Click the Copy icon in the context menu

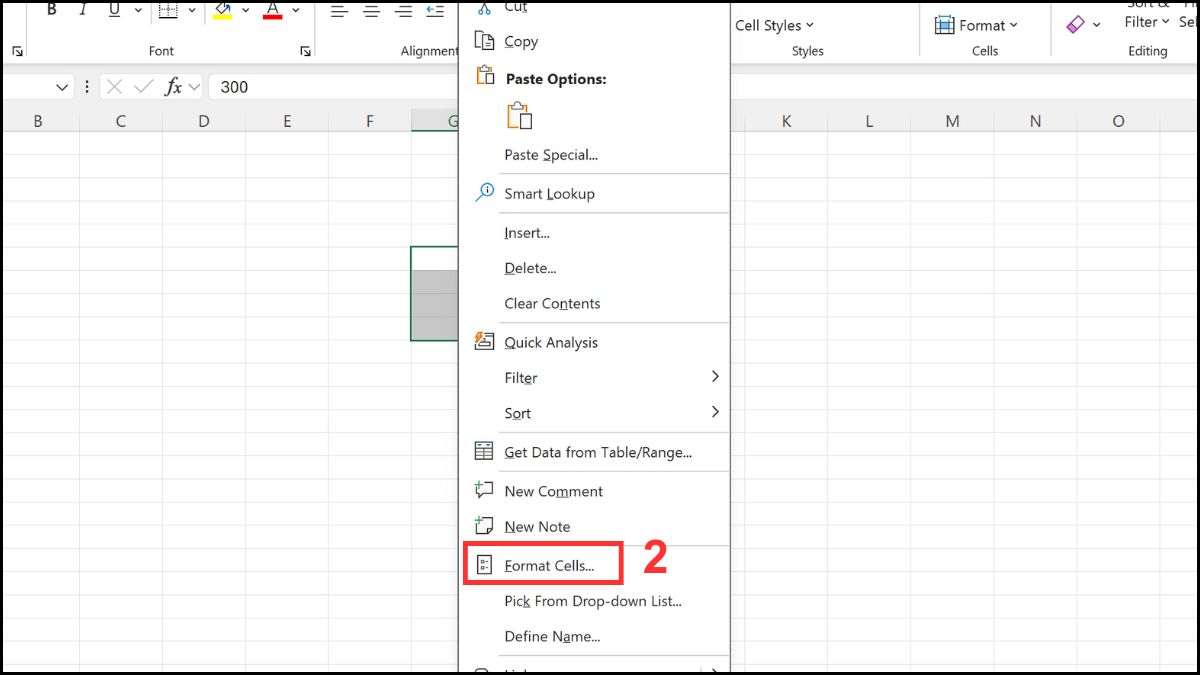click(x=484, y=41)
